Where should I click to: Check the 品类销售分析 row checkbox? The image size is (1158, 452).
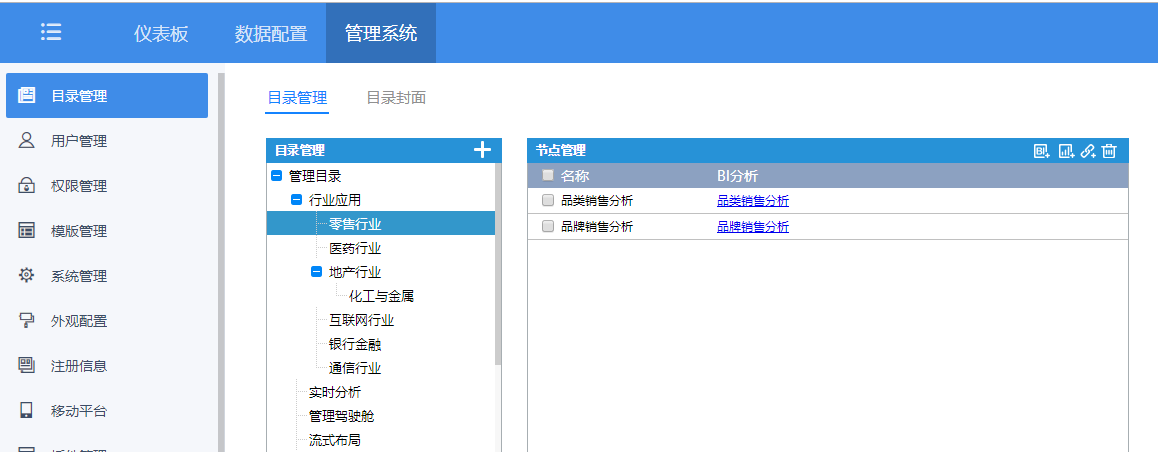547,200
